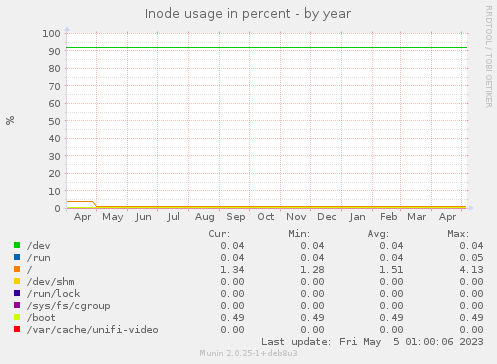Select the /boot legend label
The width and height of the screenshot is (497, 364).
[x=41, y=318]
